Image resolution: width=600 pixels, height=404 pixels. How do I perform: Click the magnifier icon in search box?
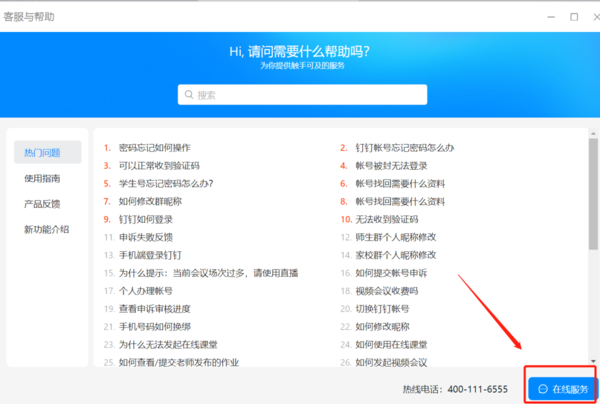pos(188,95)
